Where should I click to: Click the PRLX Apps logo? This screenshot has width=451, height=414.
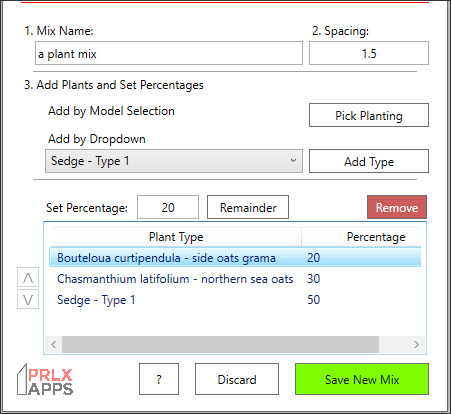coord(45,380)
